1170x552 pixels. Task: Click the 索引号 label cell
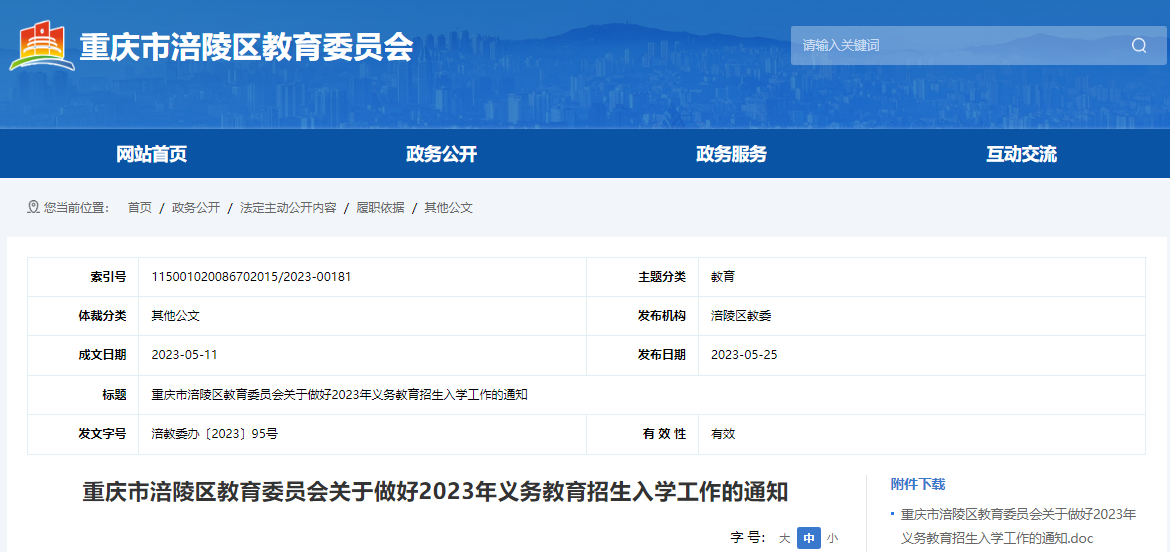(x=84, y=277)
